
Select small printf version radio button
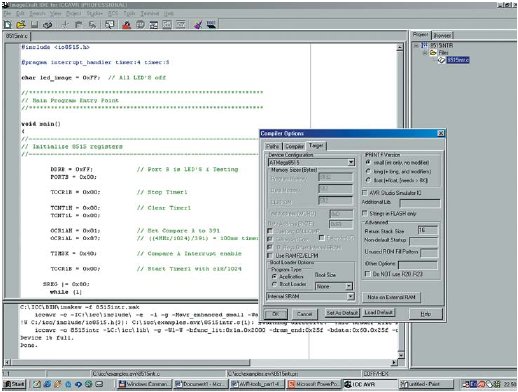tap(368, 162)
